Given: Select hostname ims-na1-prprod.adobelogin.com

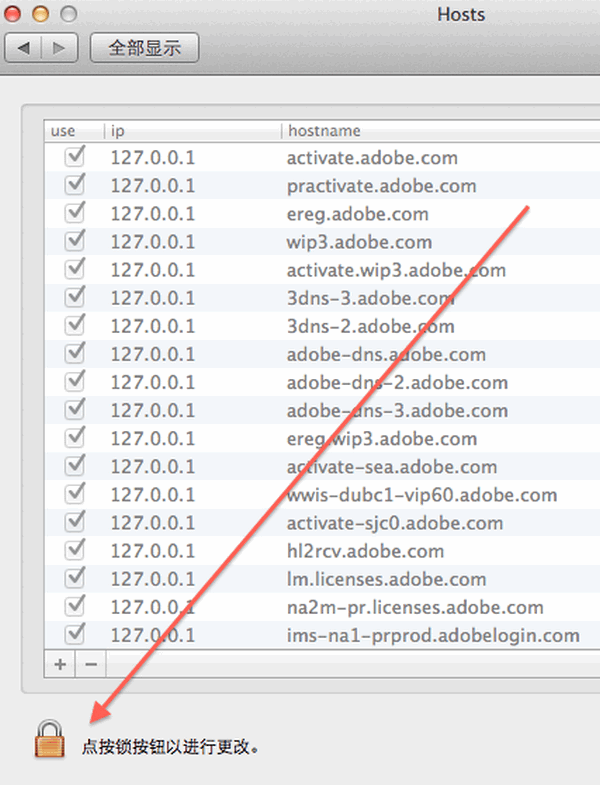Looking at the screenshot, I should pos(433,635).
